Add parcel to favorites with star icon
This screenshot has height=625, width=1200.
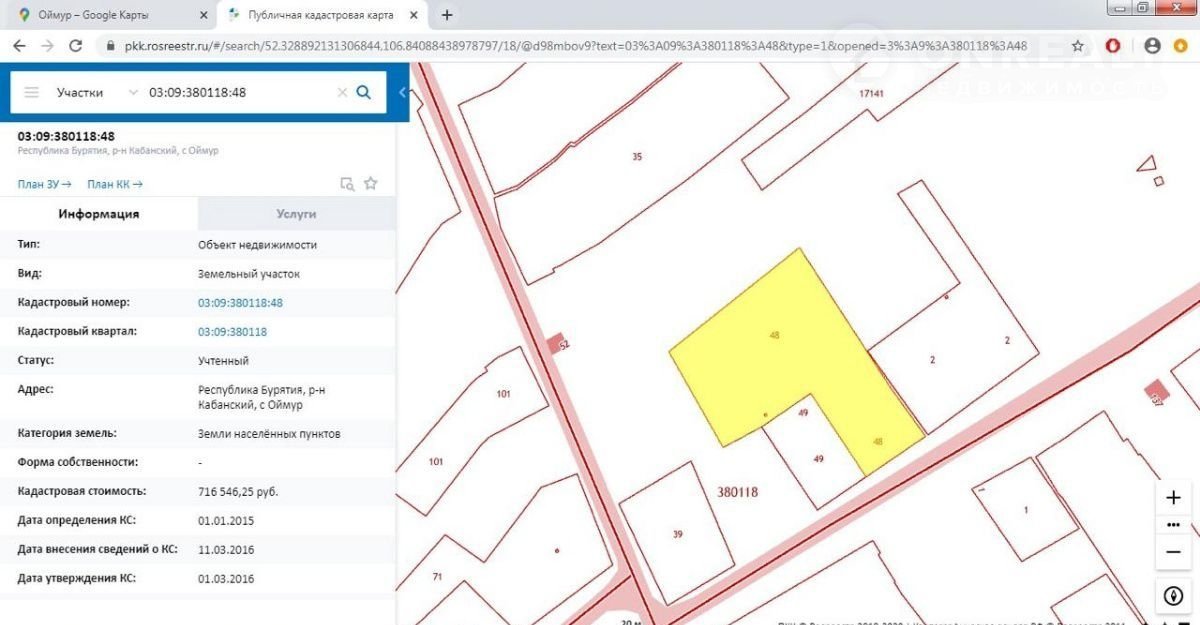[371, 183]
